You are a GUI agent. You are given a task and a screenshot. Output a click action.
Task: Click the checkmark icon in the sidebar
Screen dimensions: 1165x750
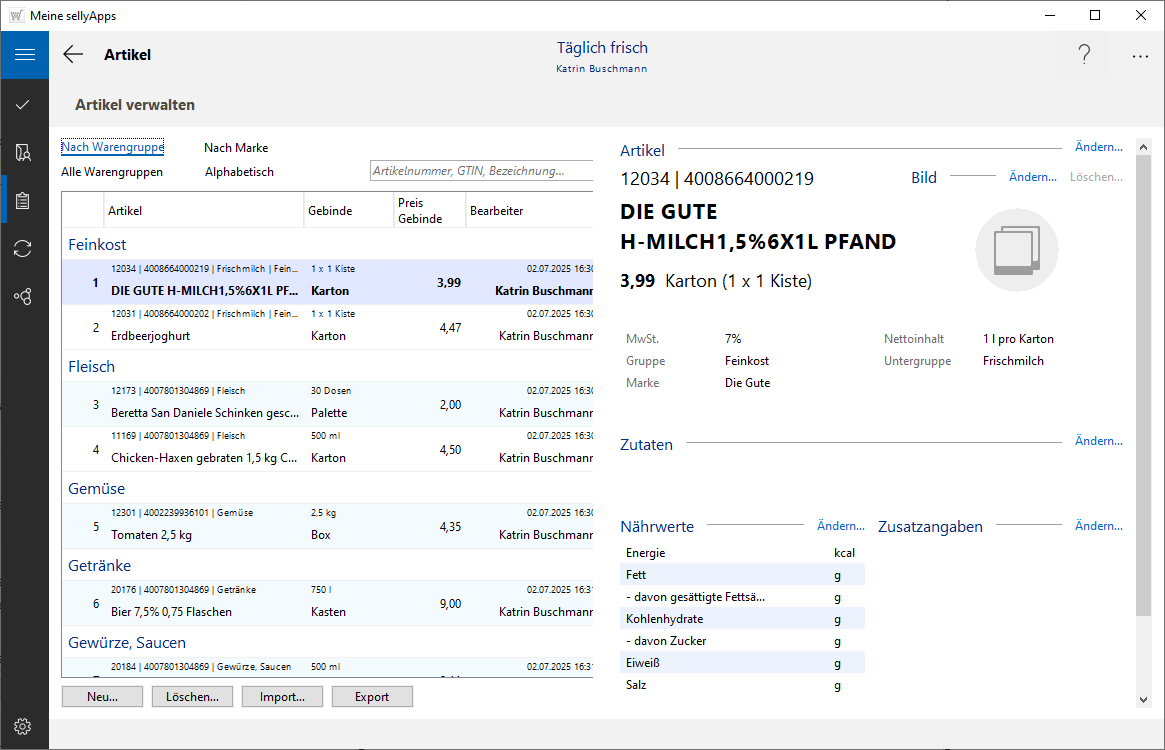point(24,104)
